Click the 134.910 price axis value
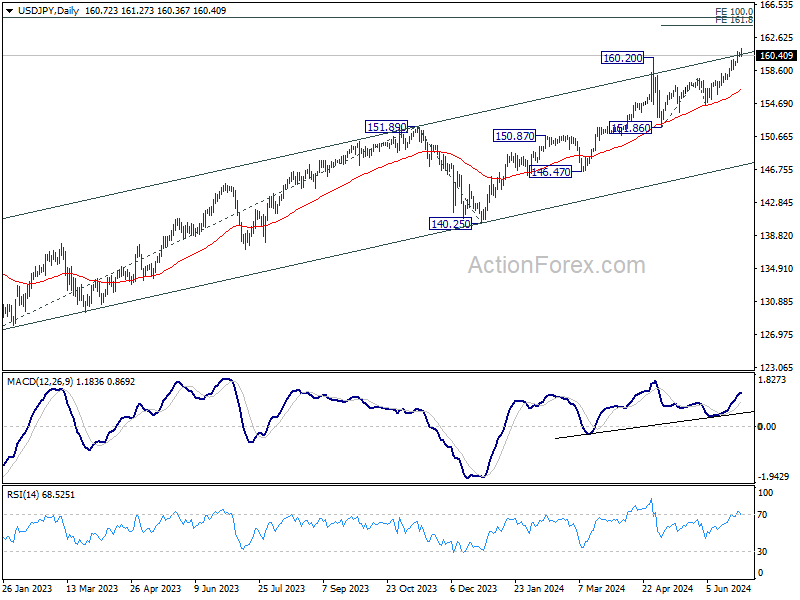The image size is (800, 600). [x=776, y=269]
